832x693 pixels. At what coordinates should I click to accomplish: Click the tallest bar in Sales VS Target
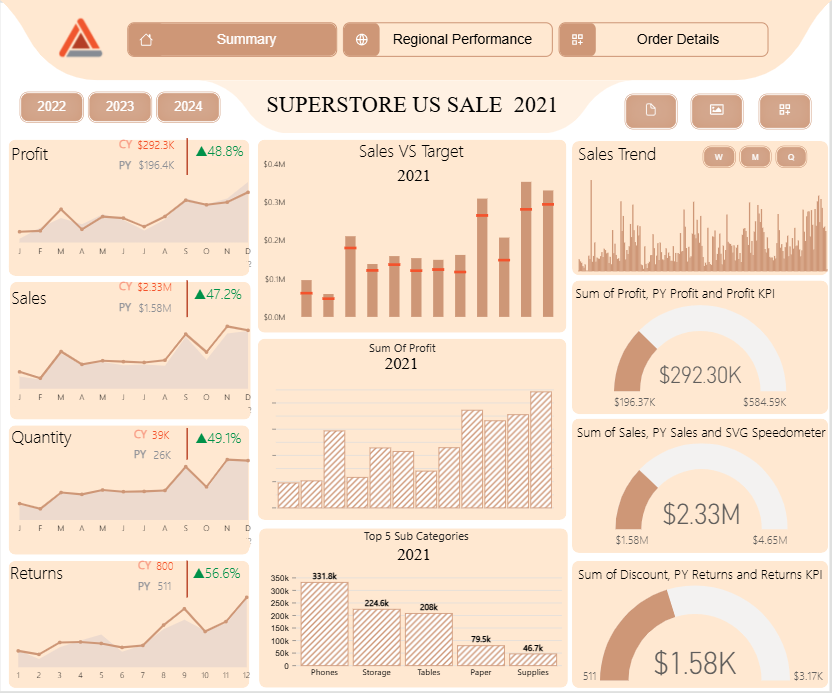tap(526, 249)
